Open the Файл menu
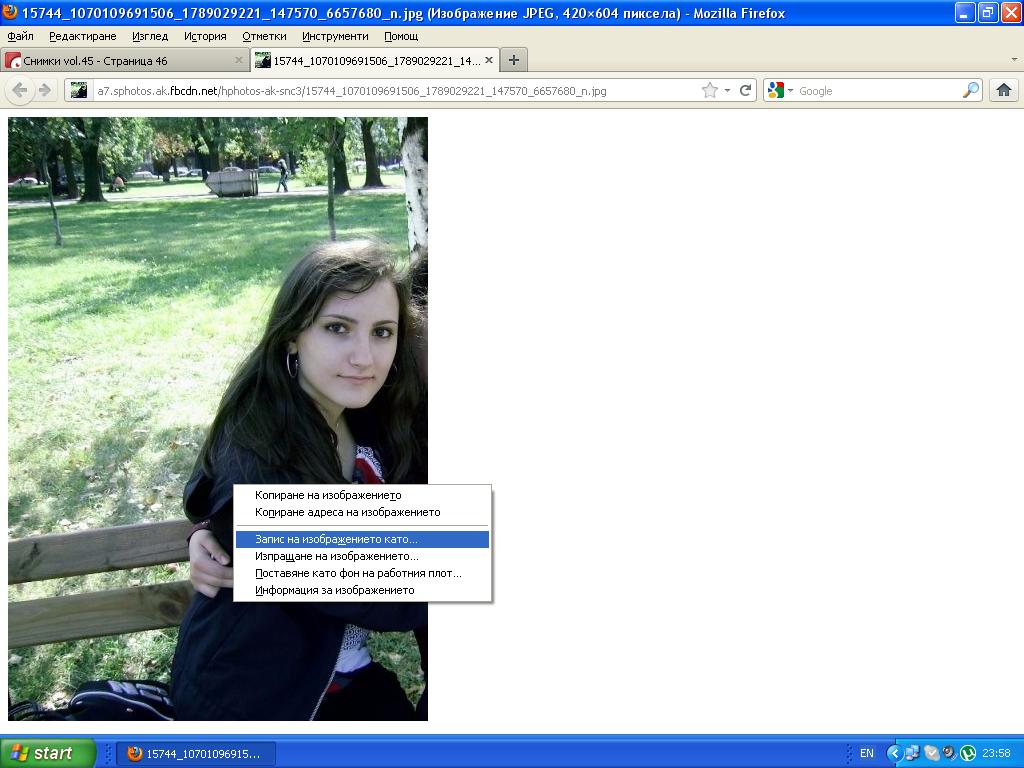 (x=20, y=36)
